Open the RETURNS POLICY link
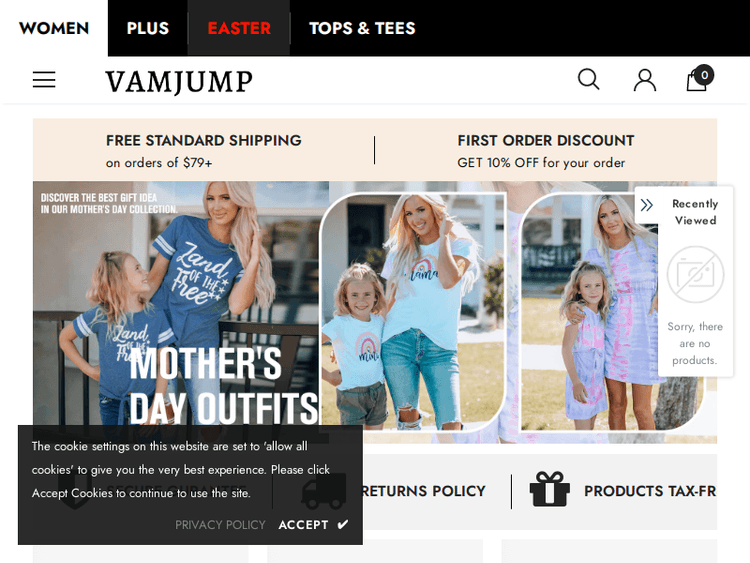Viewport: 750px width, 563px height. click(423, 491)
